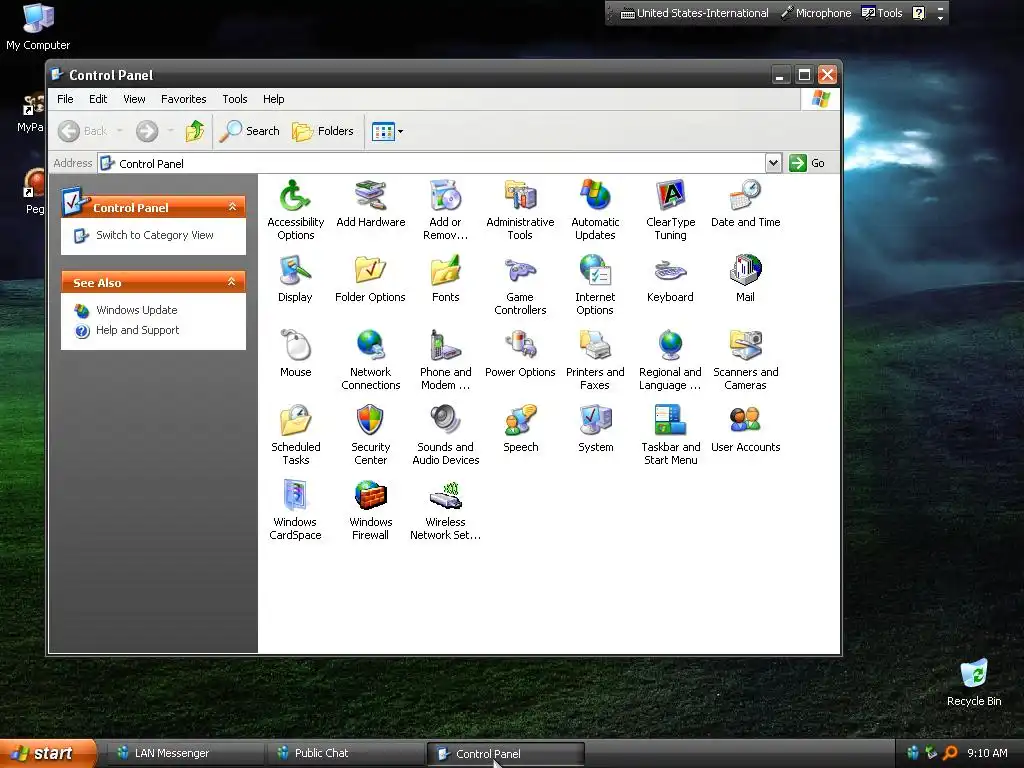Collapse the See Also sidebar section
The image size is (1024, 768).
click(231, 281)
